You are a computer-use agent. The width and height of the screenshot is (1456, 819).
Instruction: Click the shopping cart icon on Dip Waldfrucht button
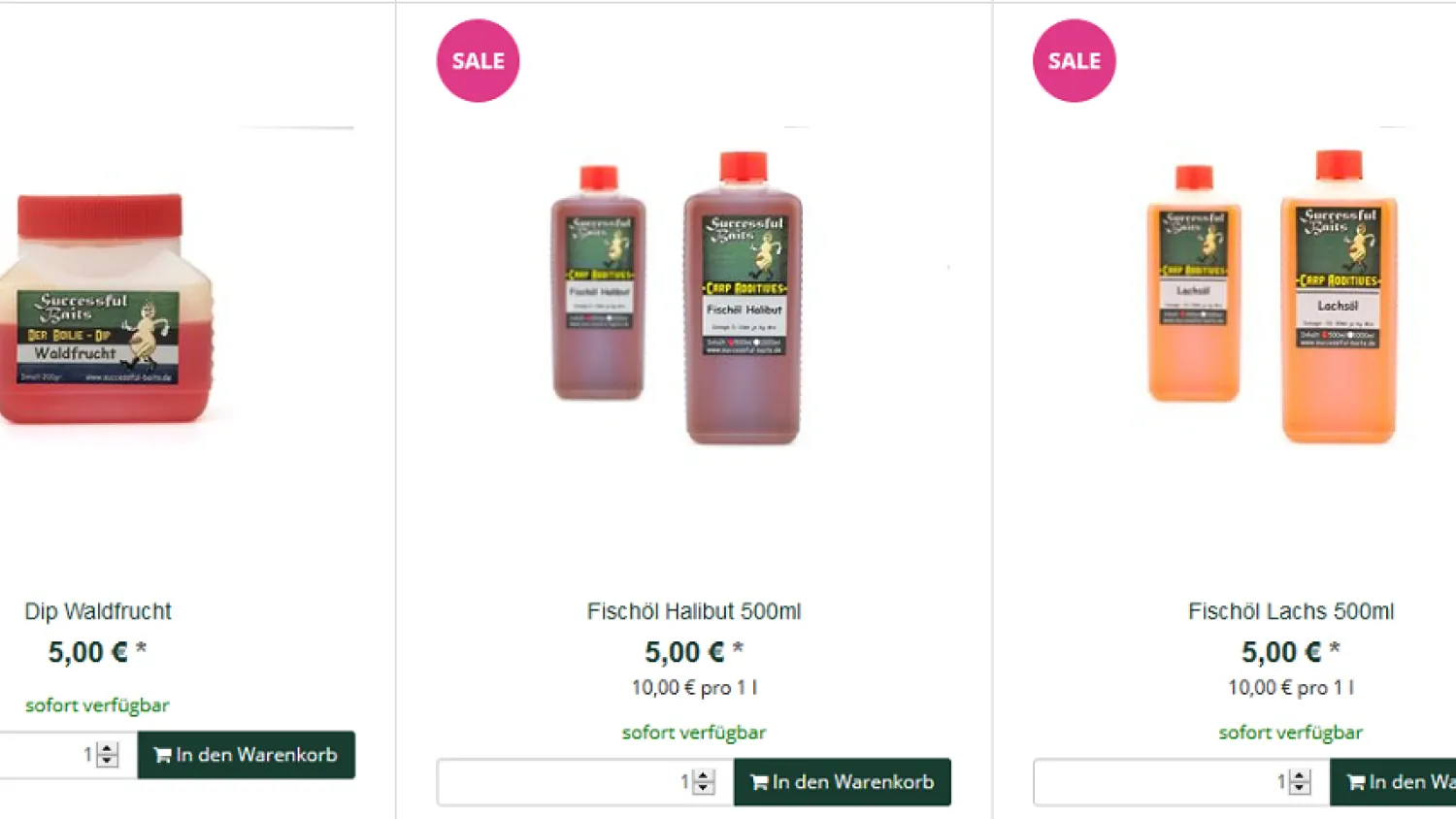[x=163, y=754]
